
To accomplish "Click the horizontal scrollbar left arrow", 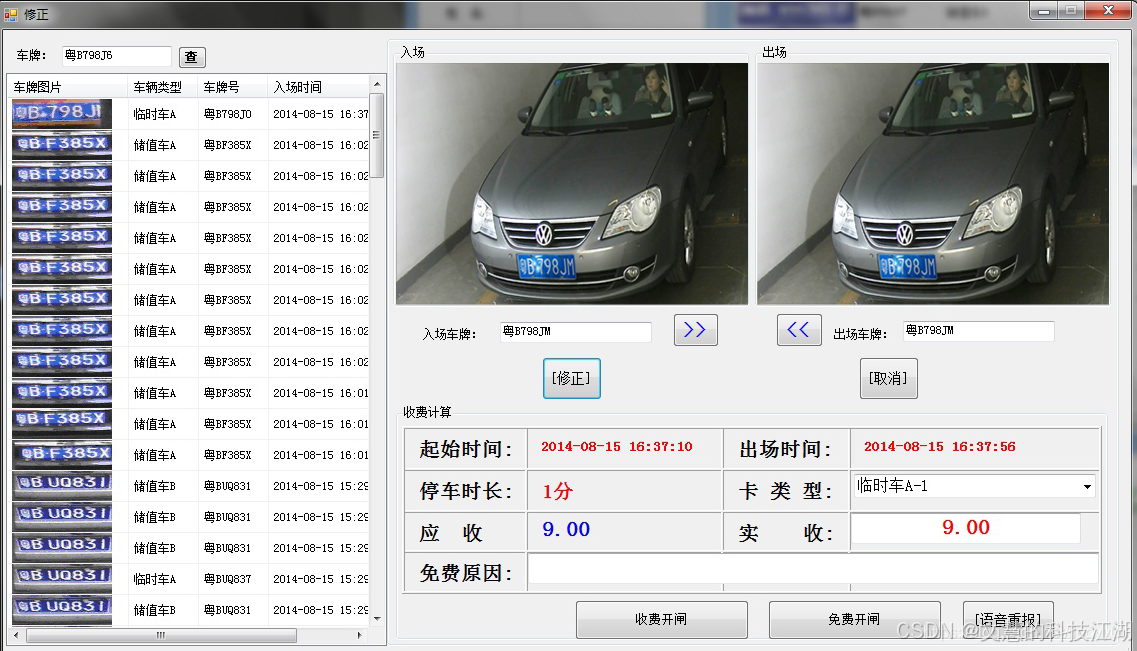I will 17,635.
